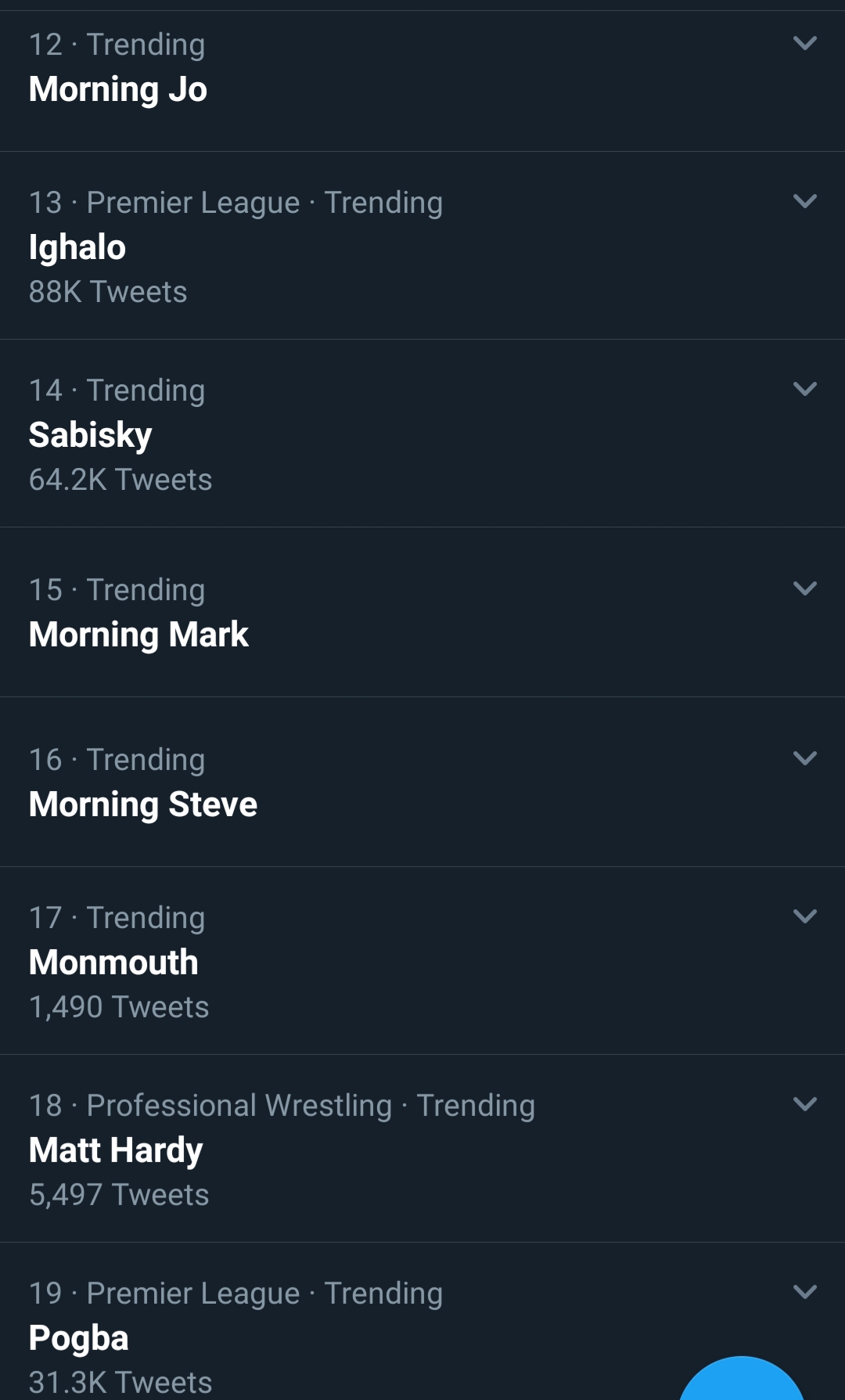
Task: Open the Morning Jo trending topic
Action: click(x=118, y=89)
